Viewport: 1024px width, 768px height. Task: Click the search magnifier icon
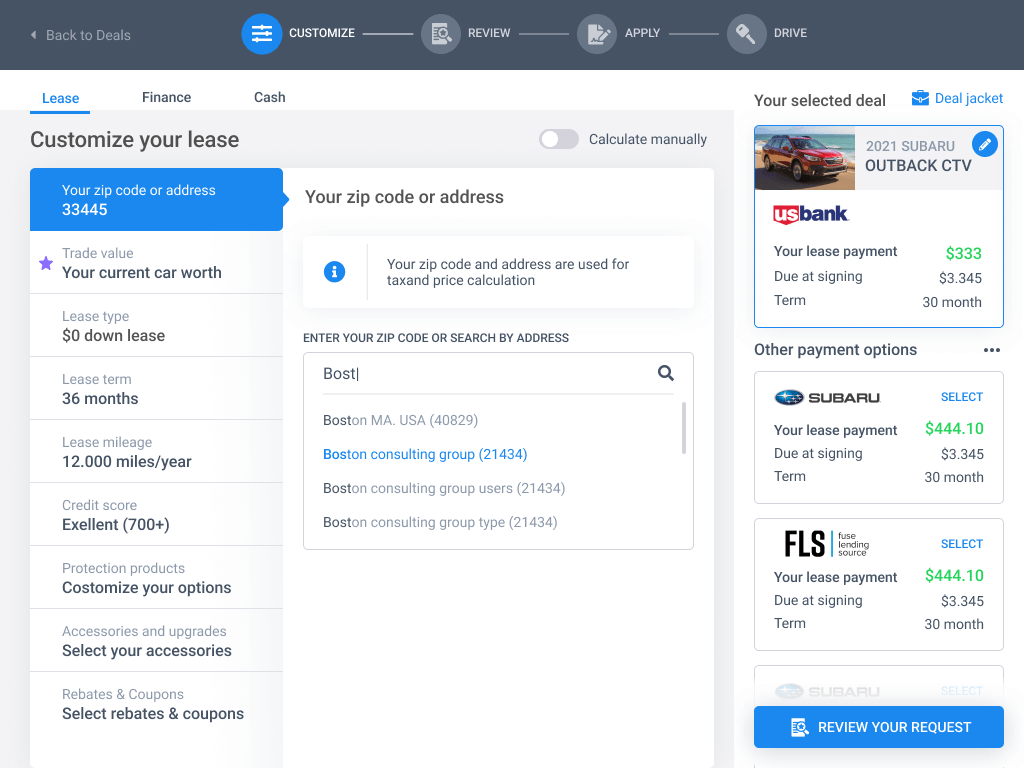(x=666, y=373)
